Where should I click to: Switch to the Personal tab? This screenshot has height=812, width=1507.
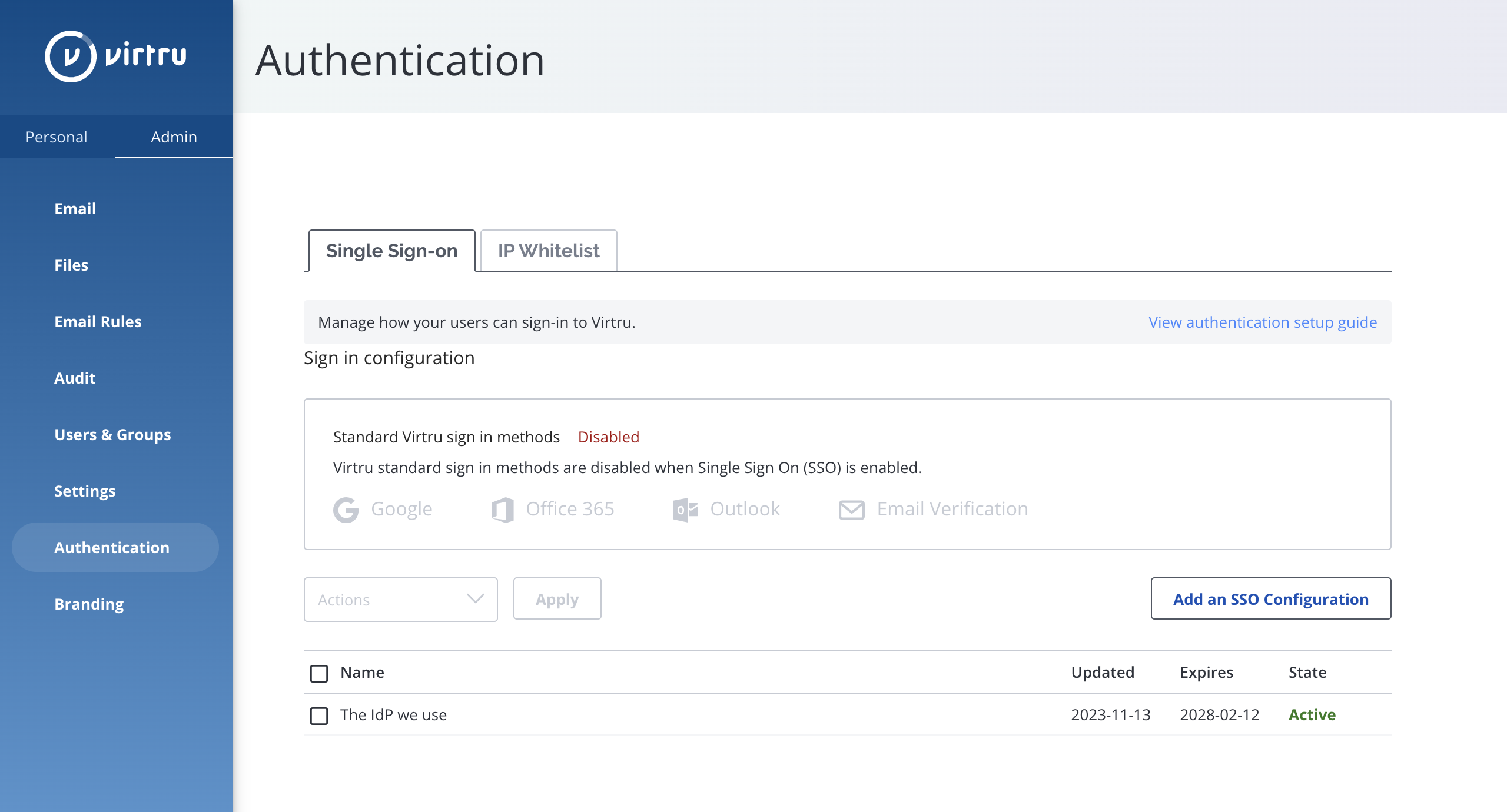(x=57, y=137)
